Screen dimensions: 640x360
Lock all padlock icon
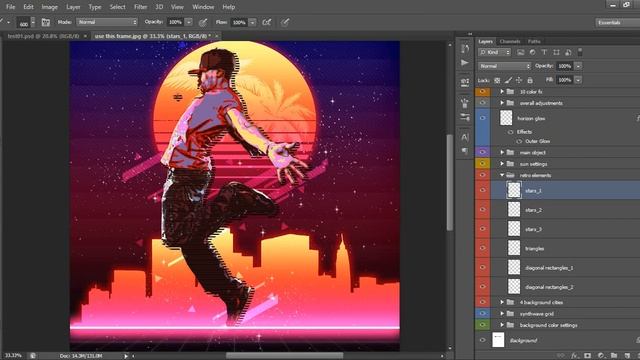pyautogui.click(x=530, y=80)
